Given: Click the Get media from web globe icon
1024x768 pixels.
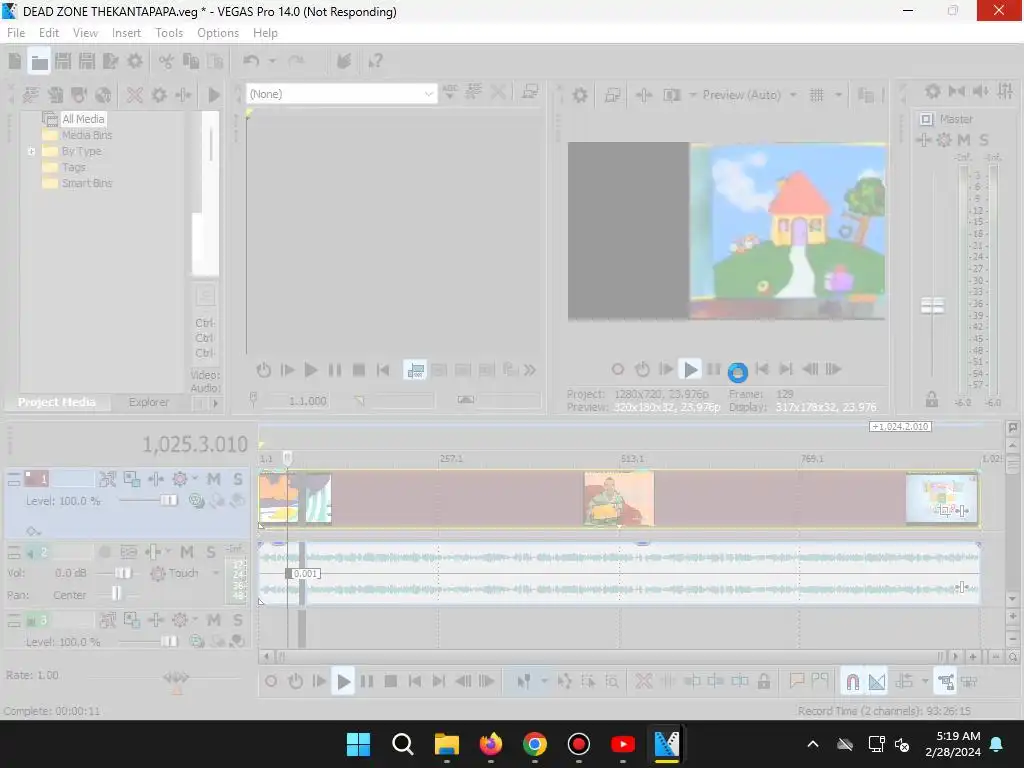Looking at the screenshot, I should (103, 95).
